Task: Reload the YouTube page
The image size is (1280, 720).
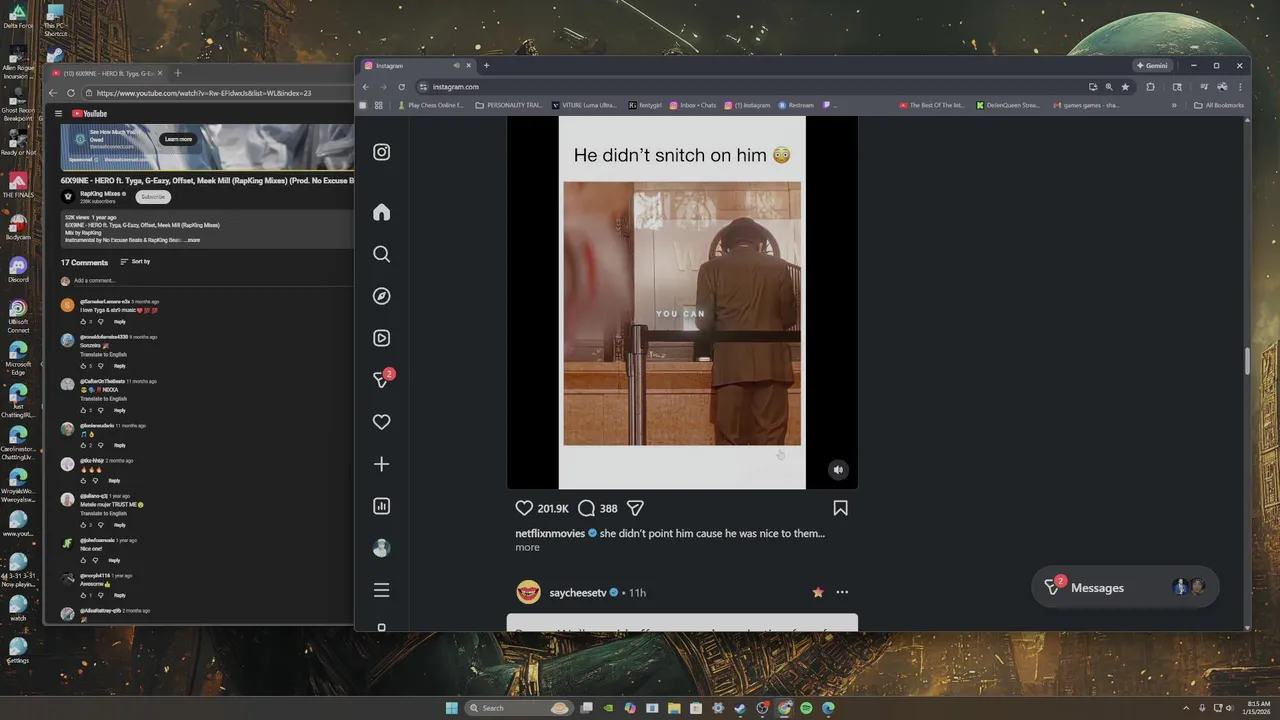Action: pos(70,93)
